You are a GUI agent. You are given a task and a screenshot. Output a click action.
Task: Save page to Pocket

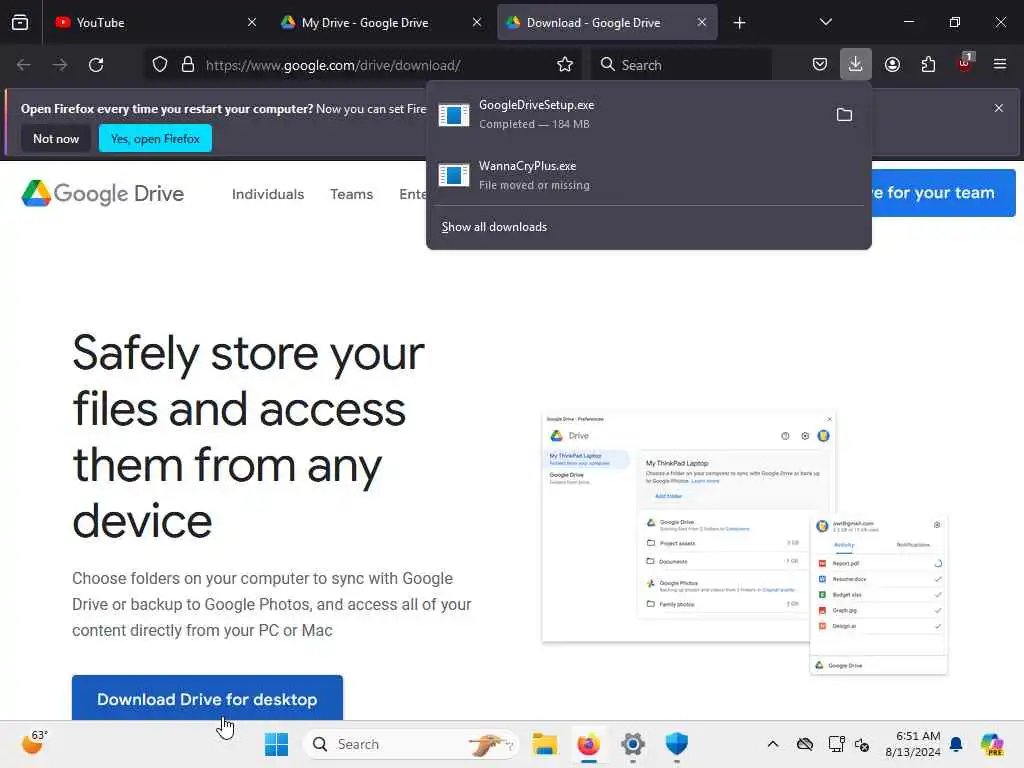820,65
